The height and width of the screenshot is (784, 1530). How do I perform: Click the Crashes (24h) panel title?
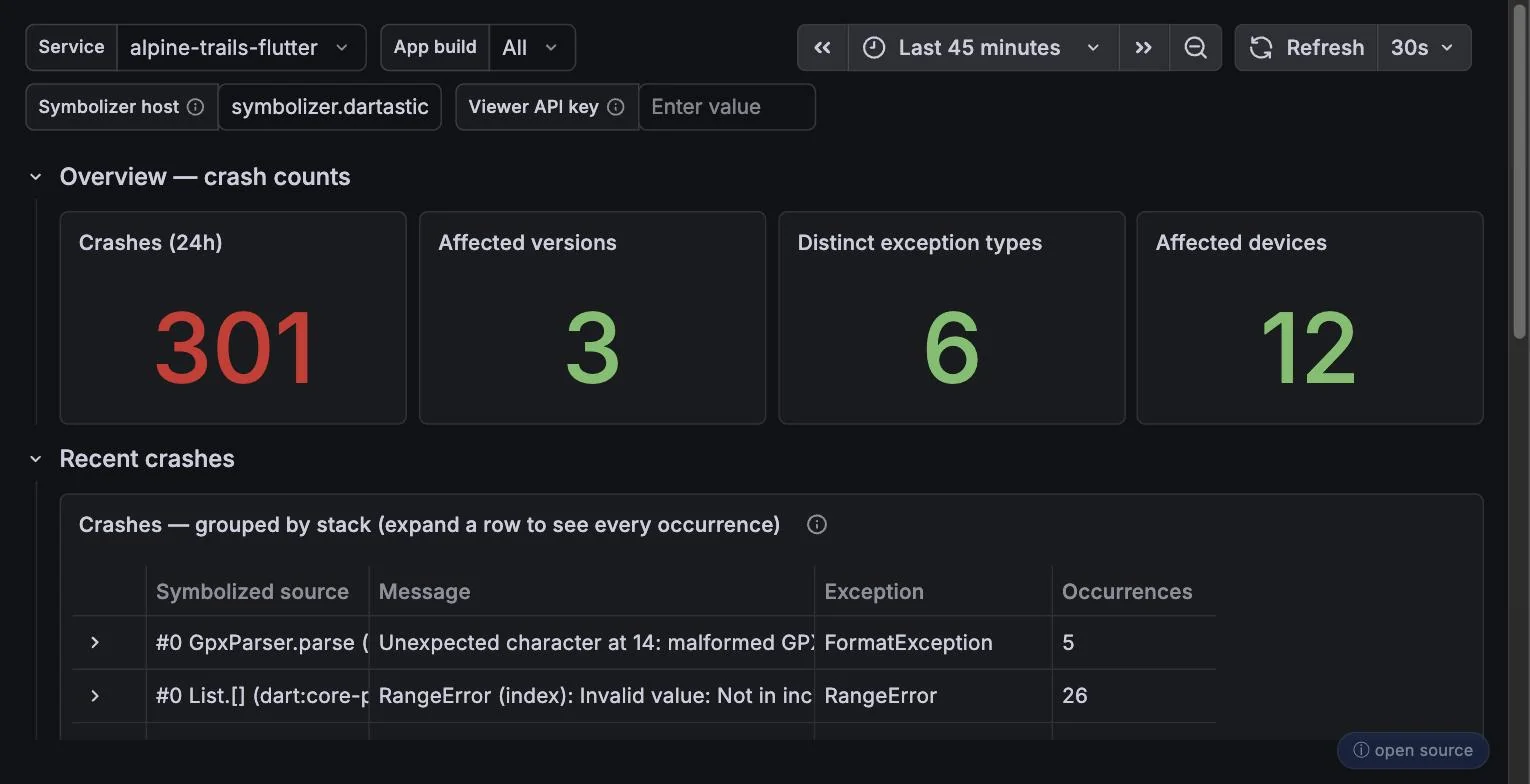pyautogui.click(x=151, y=243)
